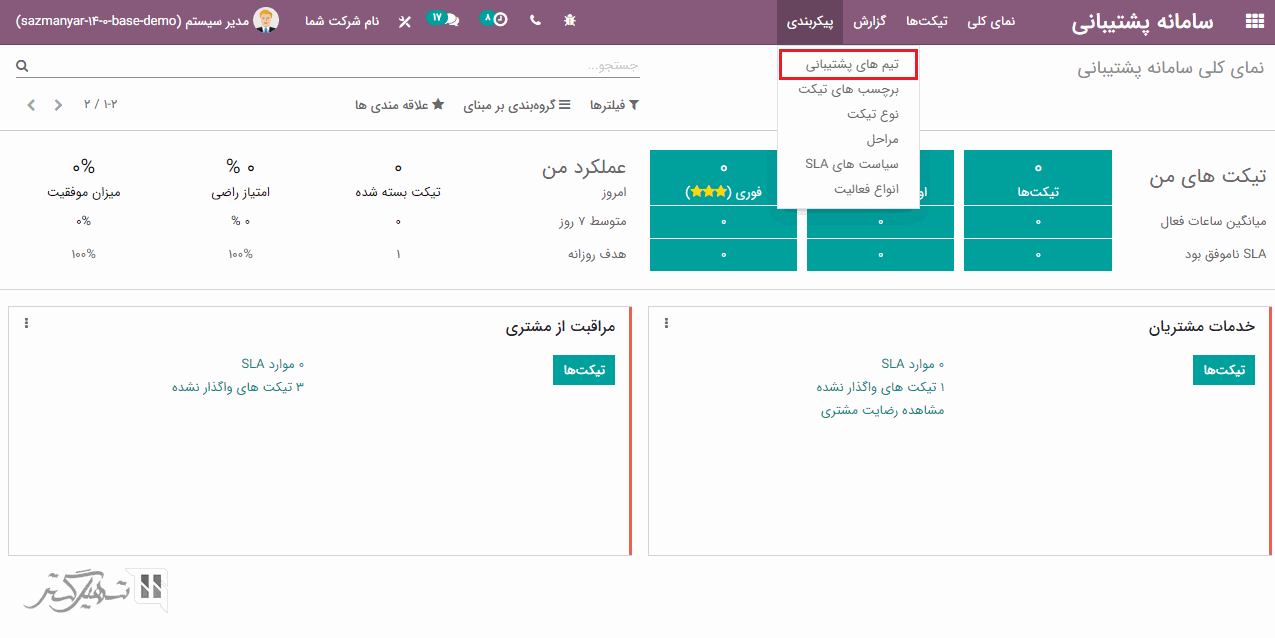Select انواع فعالیت menu entry
Screen dimensions: 1275x638
click(848, 189)
